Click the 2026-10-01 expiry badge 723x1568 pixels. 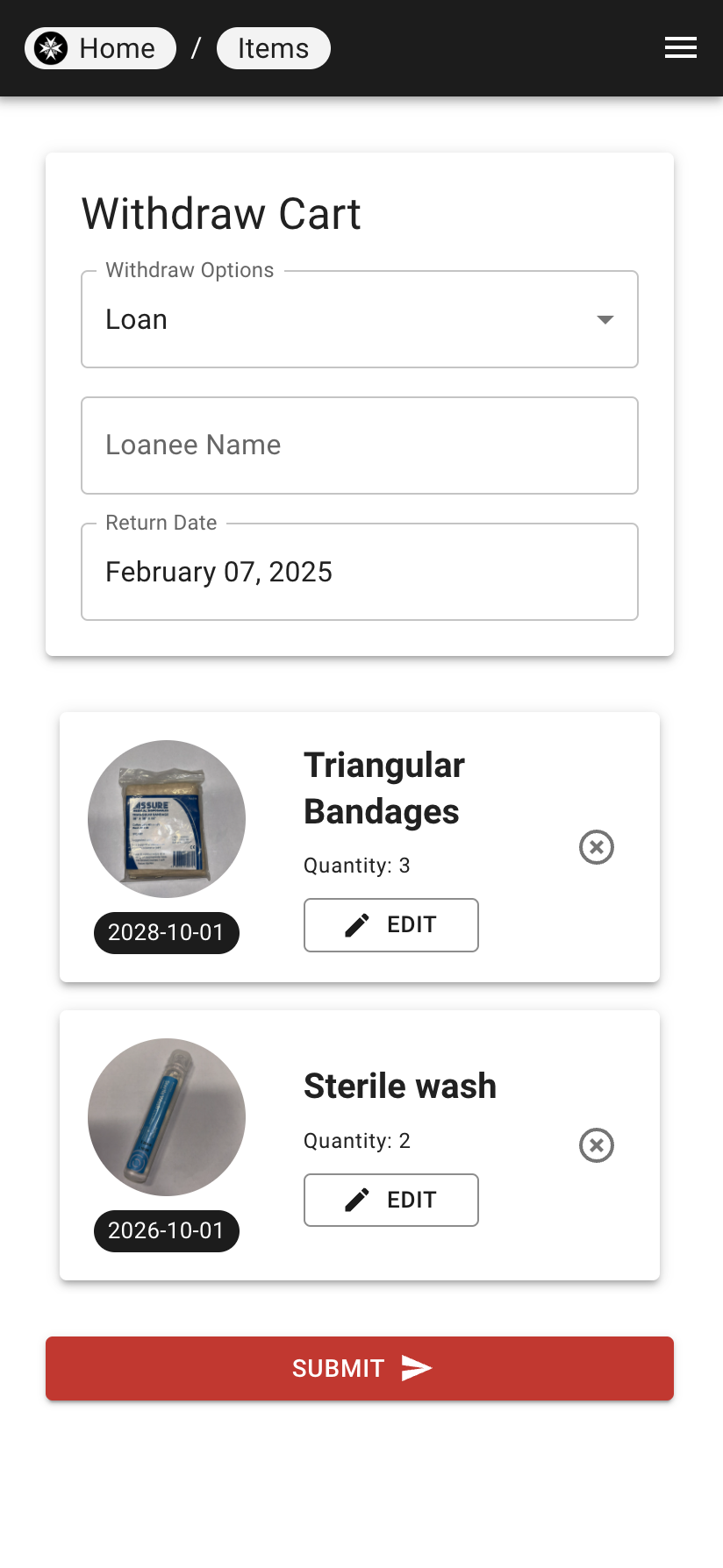(167, 1230)
